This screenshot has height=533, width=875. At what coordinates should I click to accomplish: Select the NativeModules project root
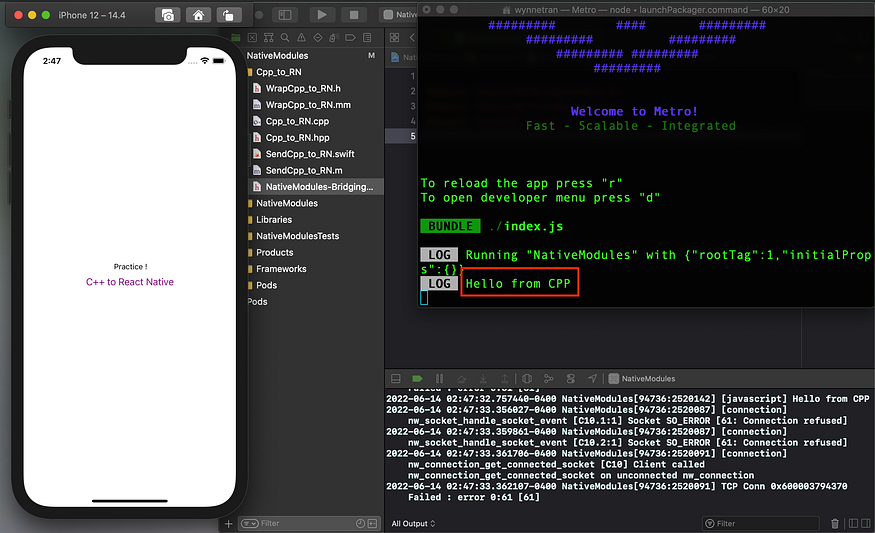[277, 55]
